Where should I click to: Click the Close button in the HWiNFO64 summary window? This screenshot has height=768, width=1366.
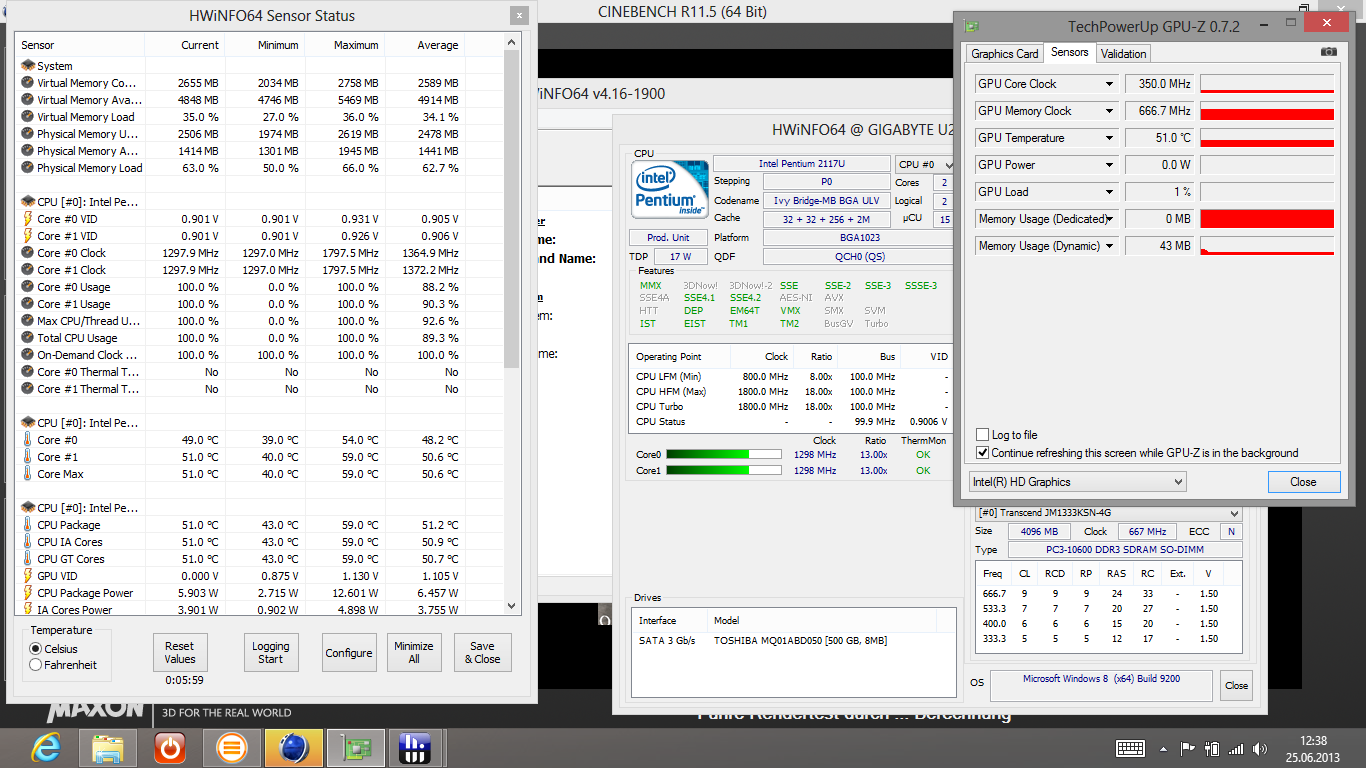[x=1237, y=685]
